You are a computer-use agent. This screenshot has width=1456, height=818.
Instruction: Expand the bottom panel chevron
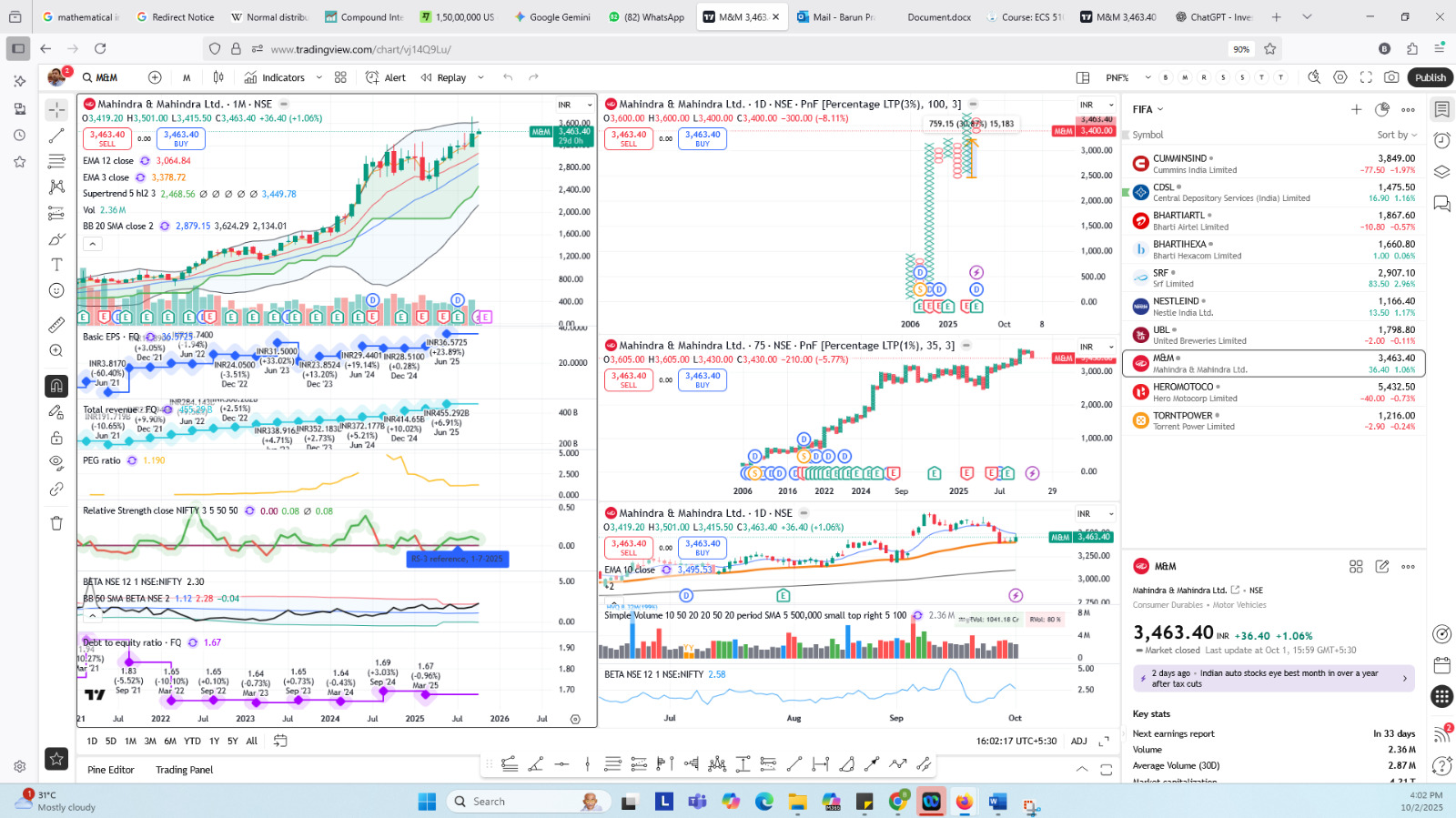coord(1082,770)
